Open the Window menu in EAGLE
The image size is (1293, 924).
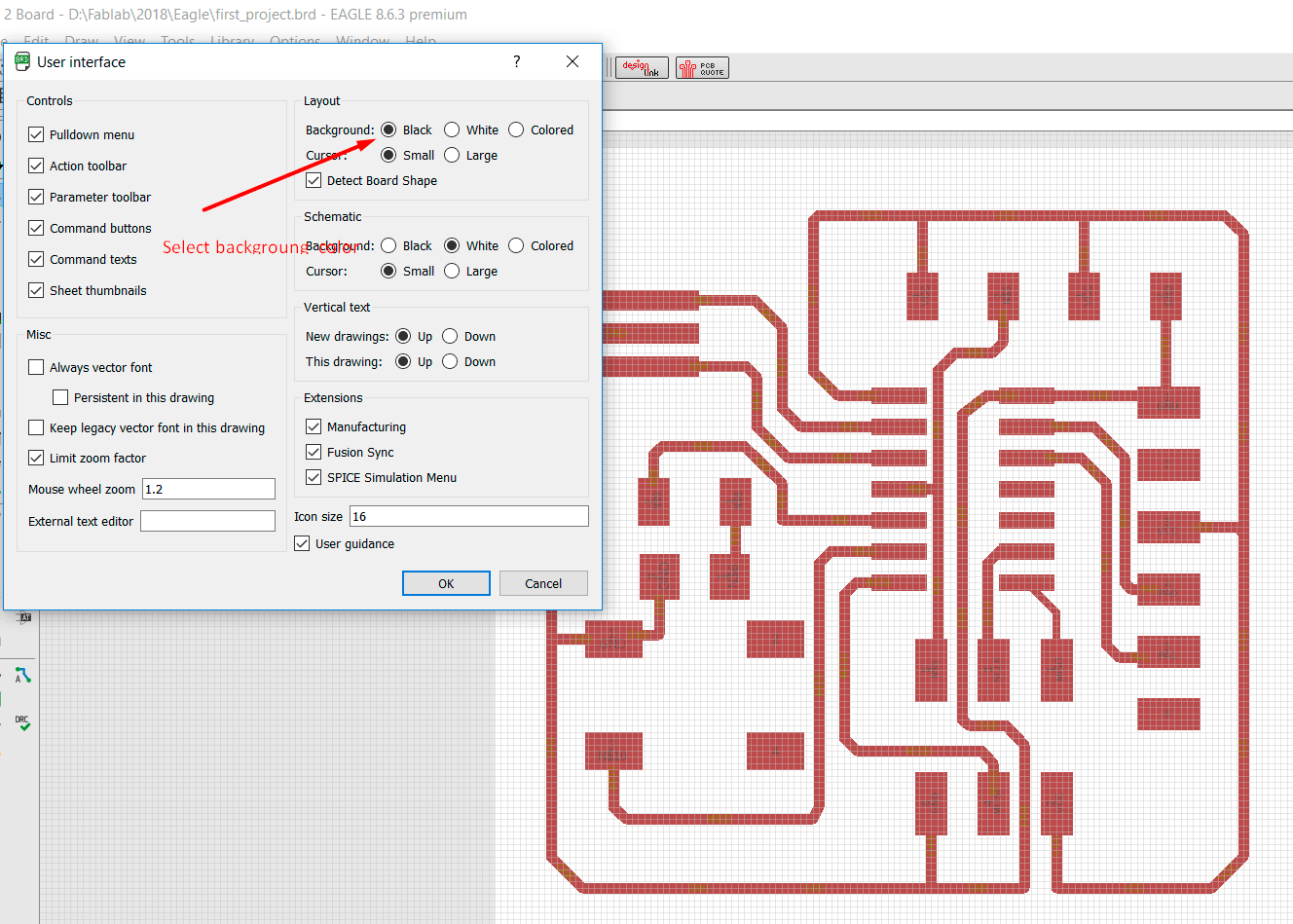click(362, 41)
